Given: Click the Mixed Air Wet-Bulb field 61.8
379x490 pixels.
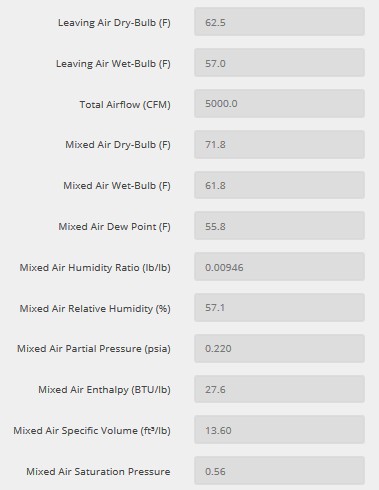Looking at the screenshot, I should [279, 185].
